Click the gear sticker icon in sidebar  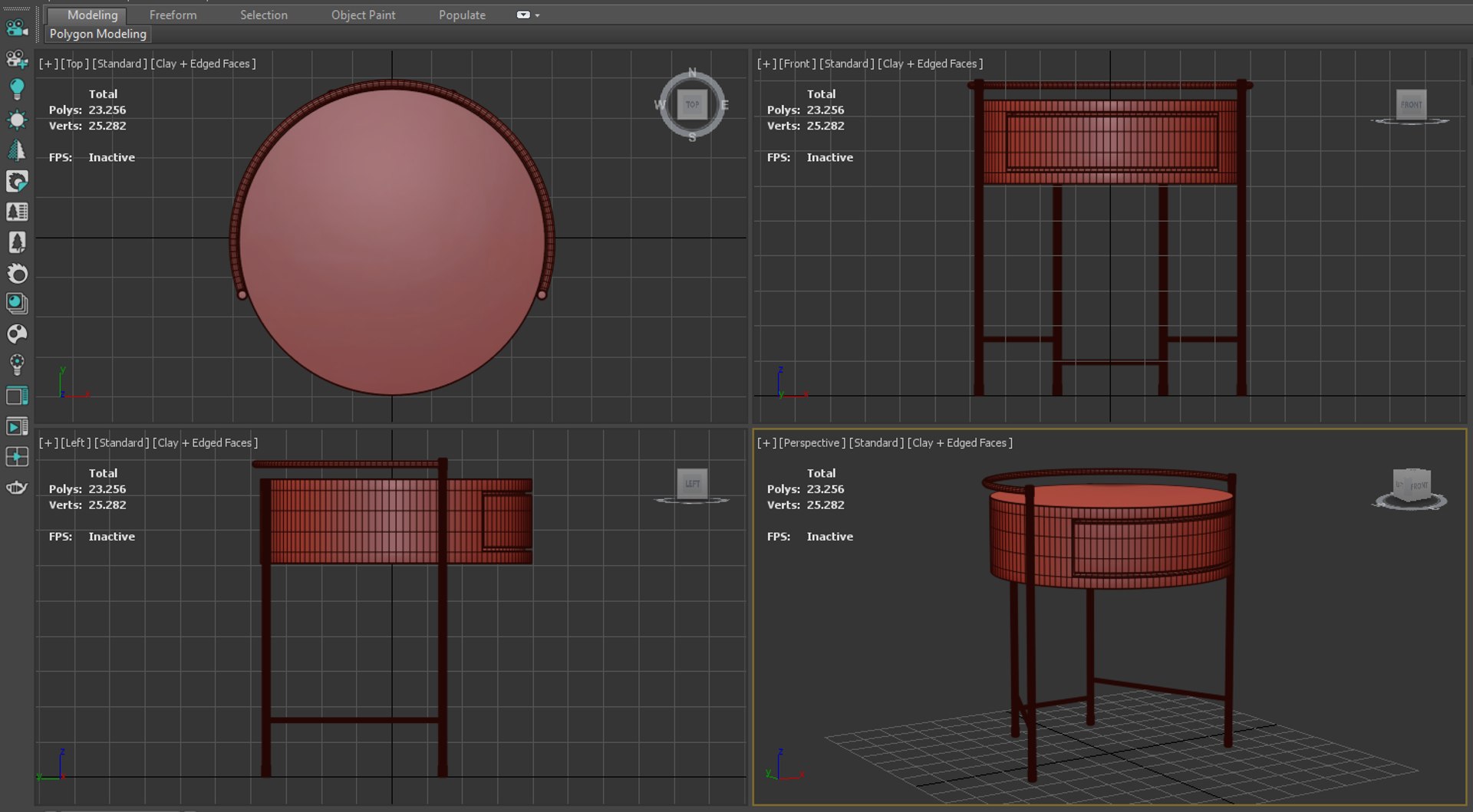16,181
